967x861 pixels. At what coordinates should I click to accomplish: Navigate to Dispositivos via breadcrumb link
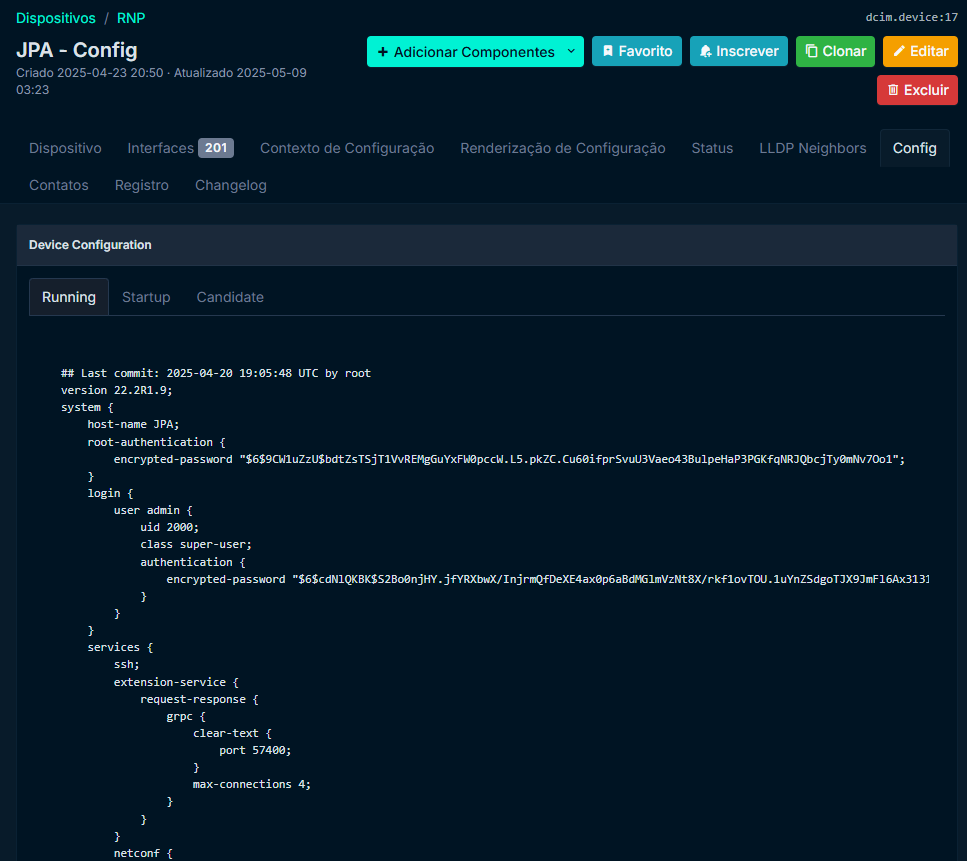pyautogui.click(x=56, y=17)
